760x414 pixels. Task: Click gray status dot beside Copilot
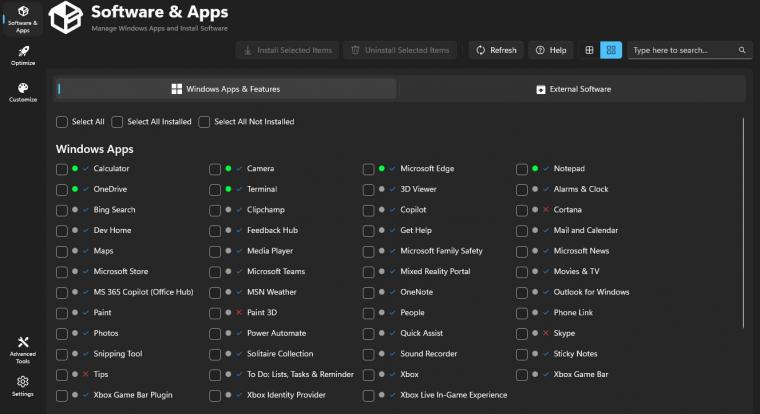coord(381,209)
